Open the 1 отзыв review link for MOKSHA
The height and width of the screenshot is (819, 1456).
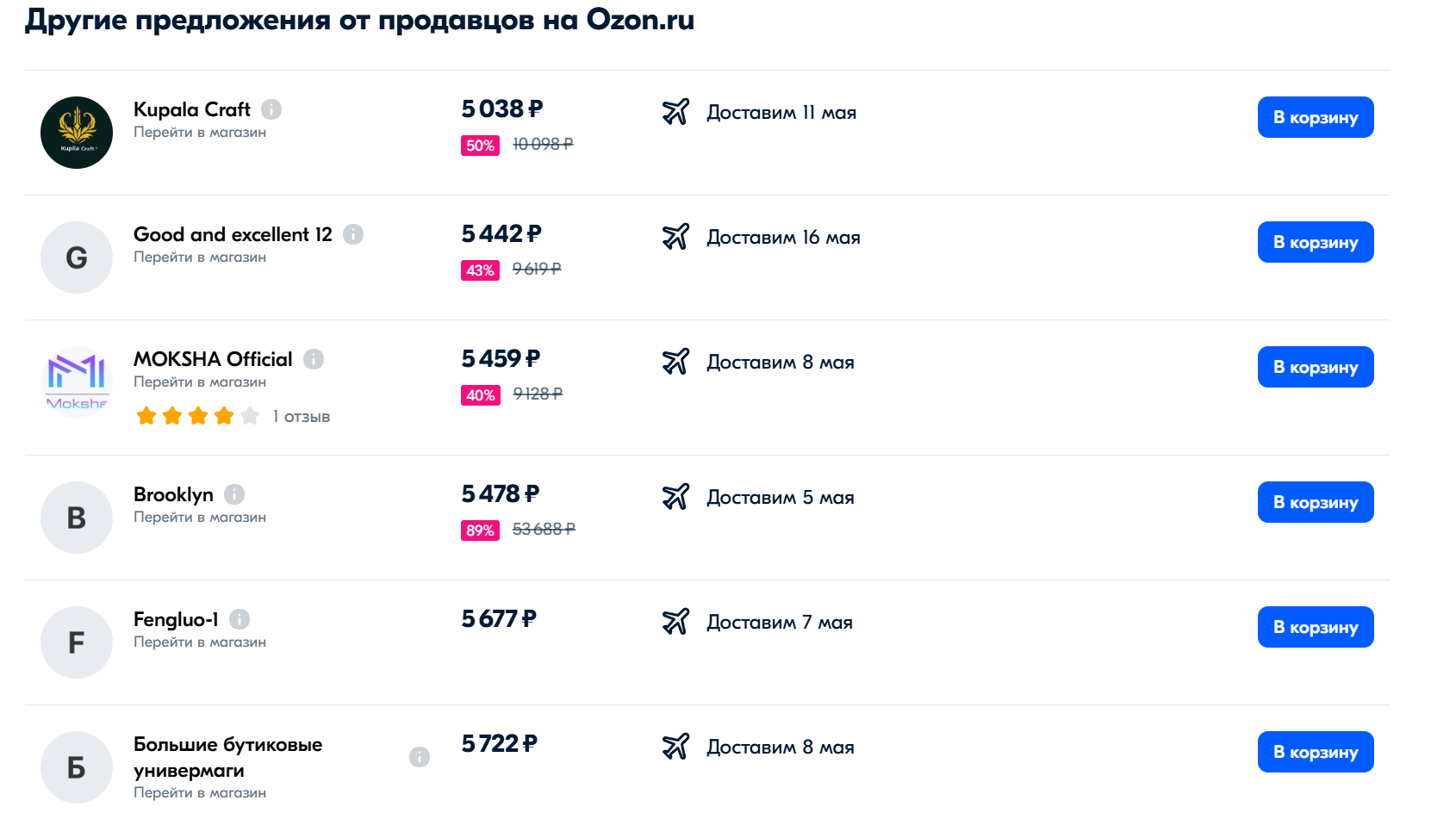(x=302, y=417)
